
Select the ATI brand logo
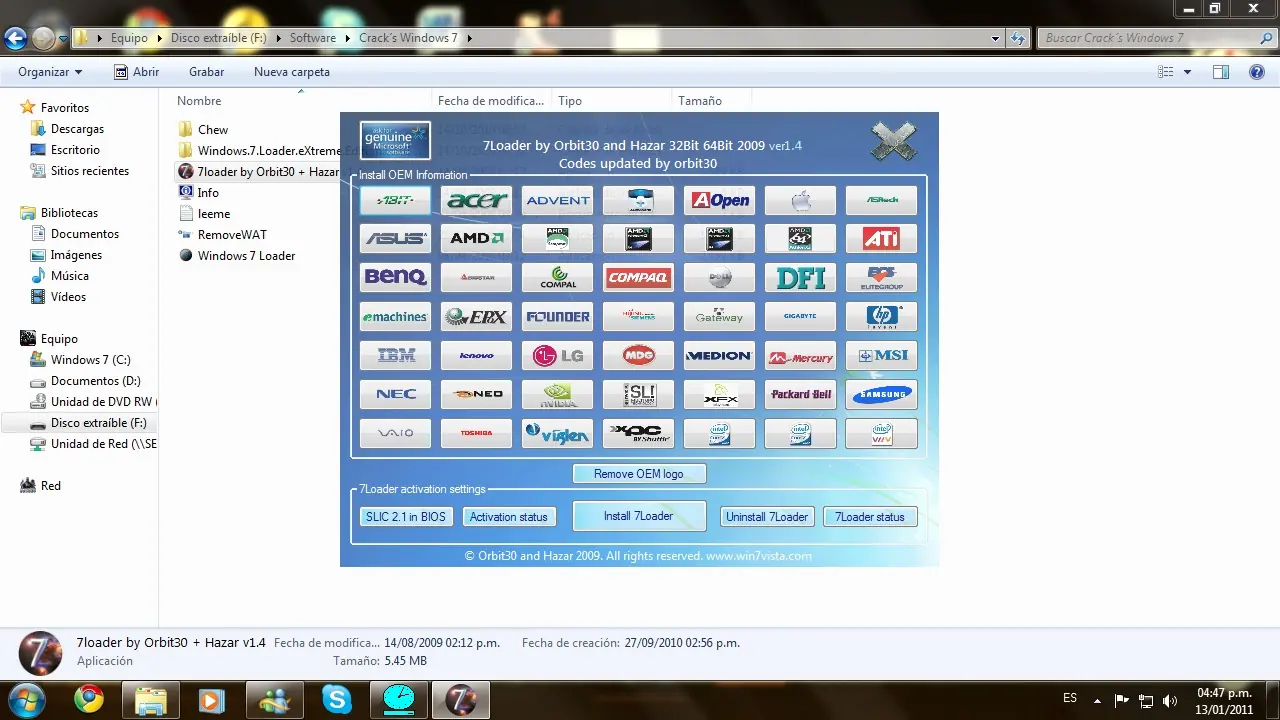tap(881, 238)
